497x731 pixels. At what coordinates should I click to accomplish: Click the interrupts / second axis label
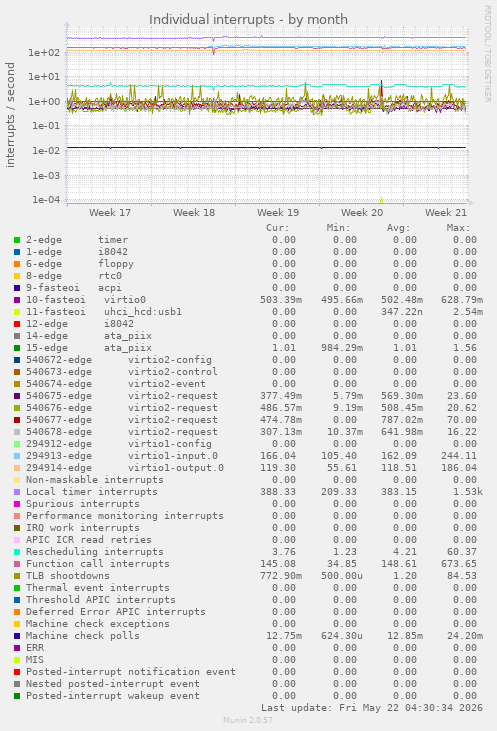tap(10, 115)
